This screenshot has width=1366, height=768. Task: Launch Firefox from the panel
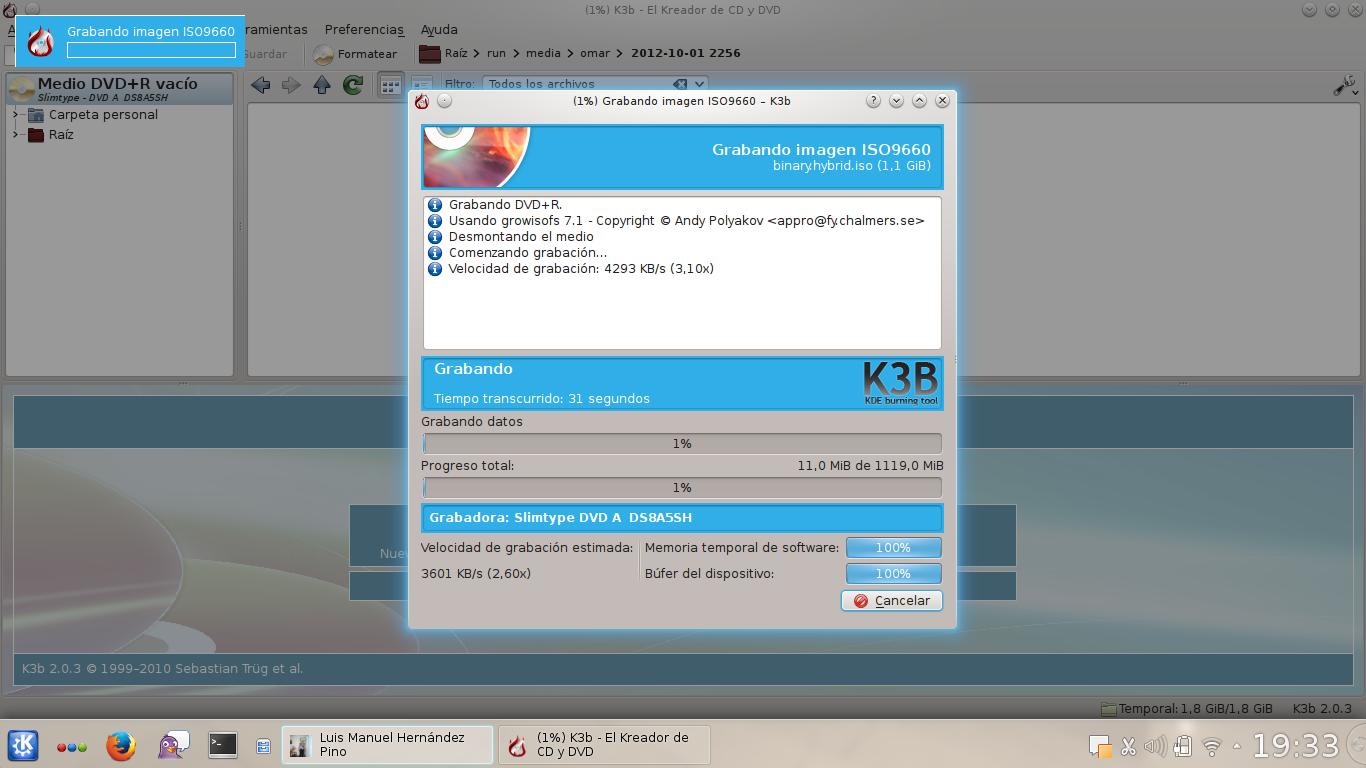[x=121, y=745]
